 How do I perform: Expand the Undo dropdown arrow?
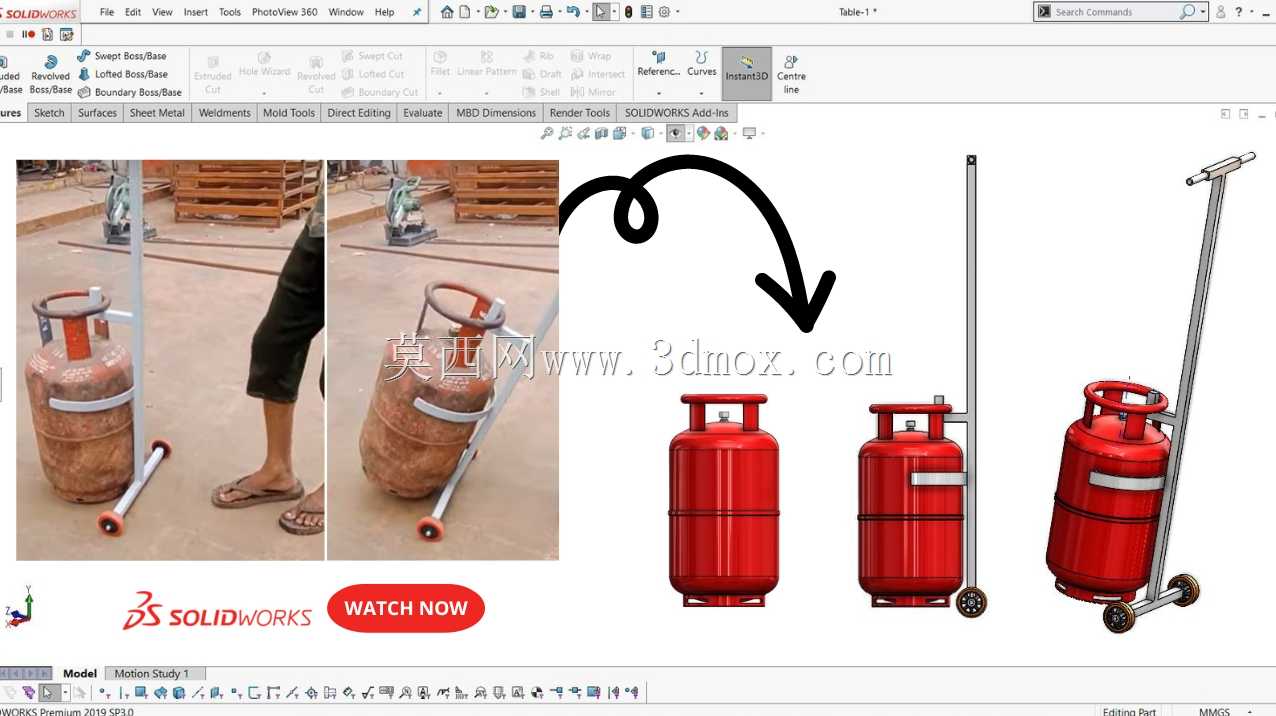(x=585, y=12)
